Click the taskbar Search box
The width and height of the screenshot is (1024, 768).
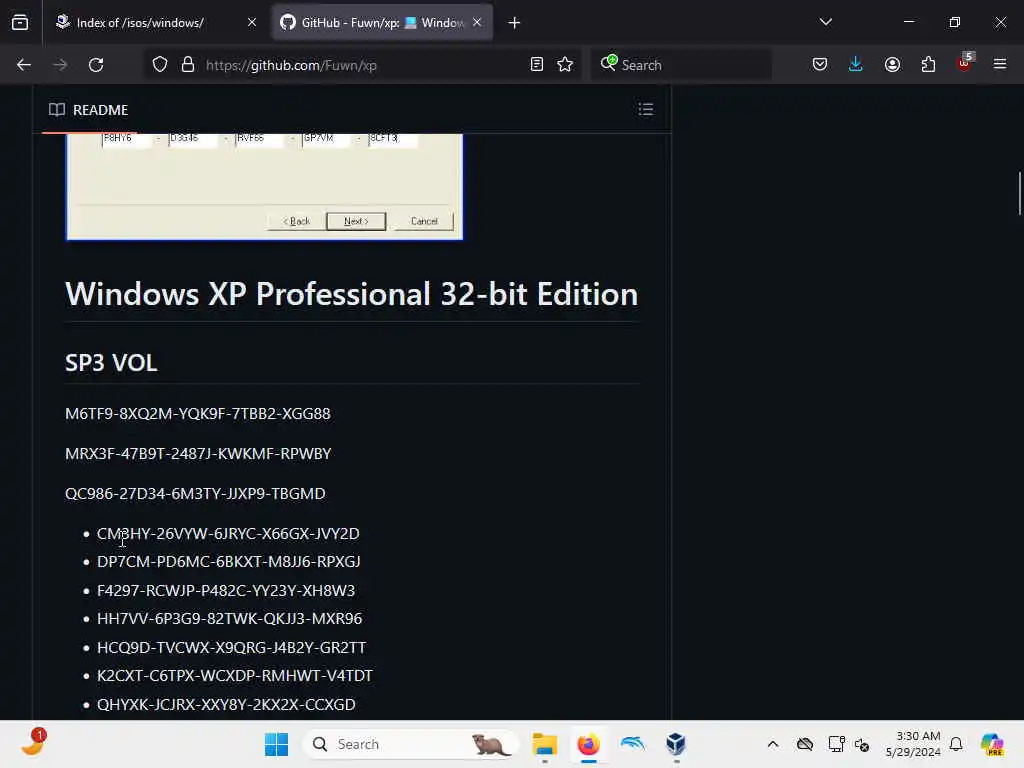[411, 744]
